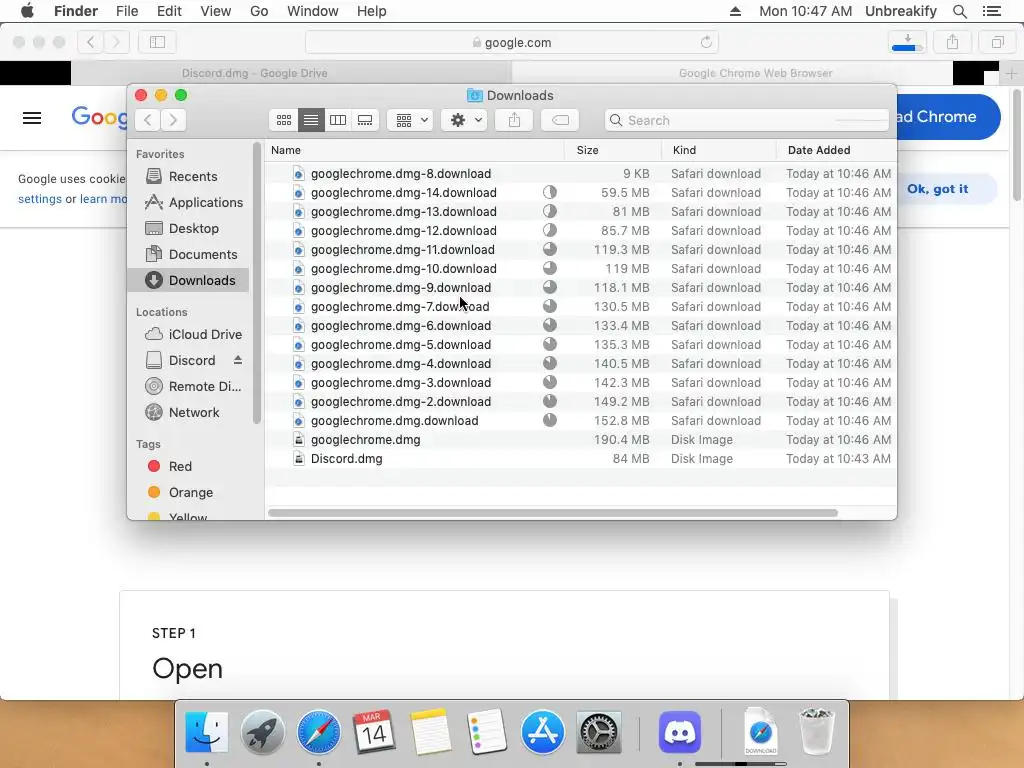1024x768 pixels.
Task: Open the Google page hamburger menu
Action: (32, 118)
